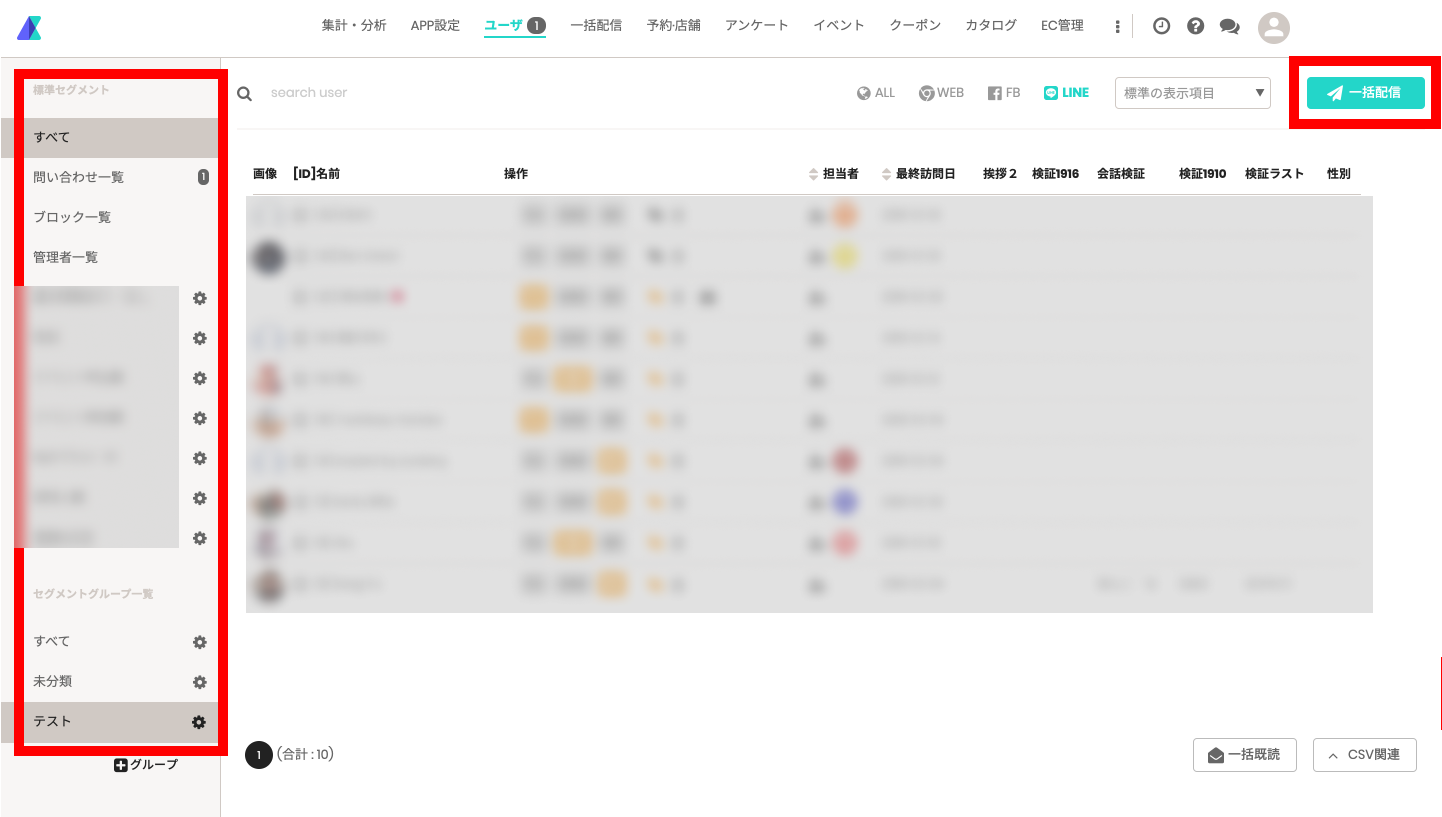
Task: Open the user profile avatar
Action: (1274, 27)
